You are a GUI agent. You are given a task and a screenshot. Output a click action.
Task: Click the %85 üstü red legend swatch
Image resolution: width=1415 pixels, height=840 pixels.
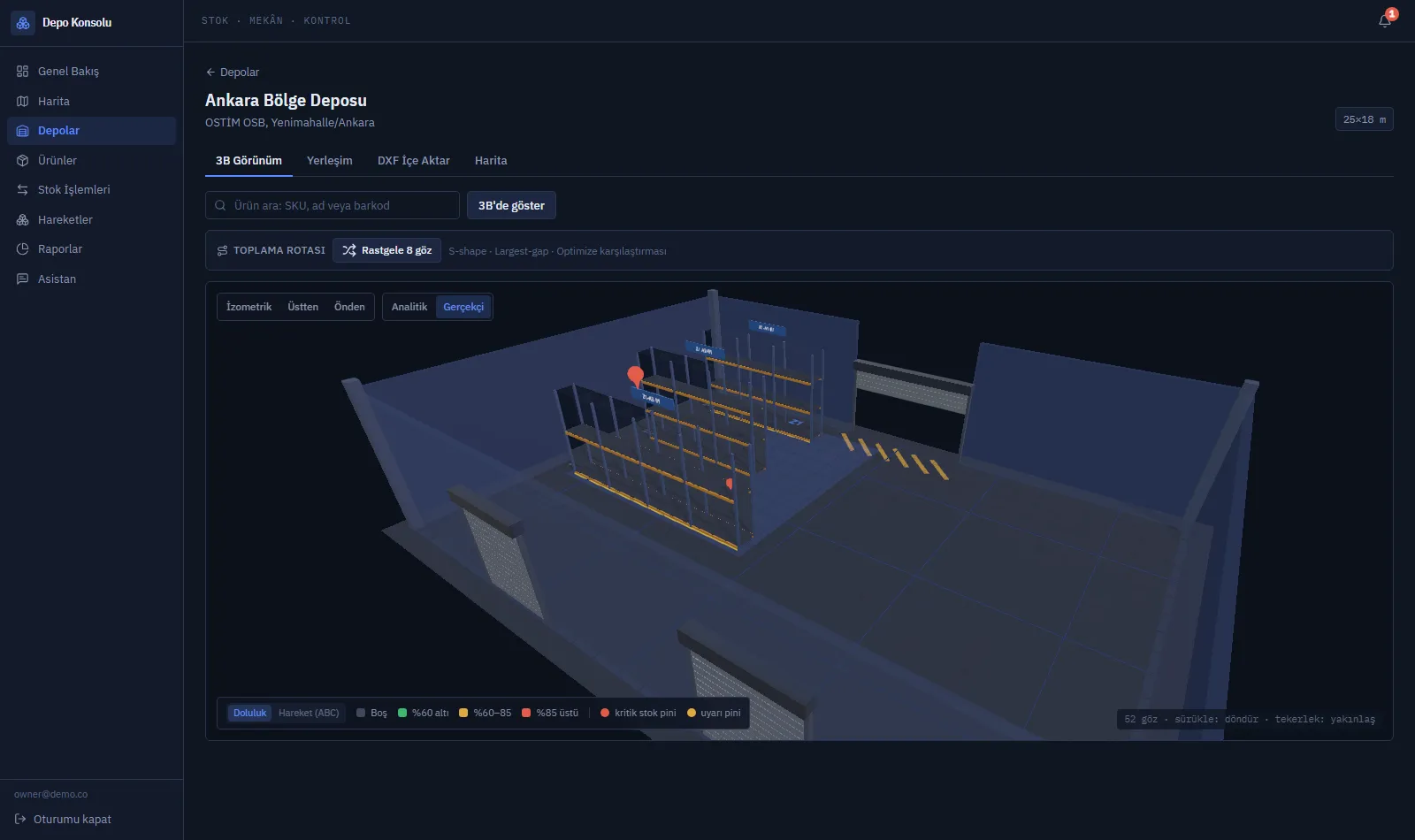(526, 713)
